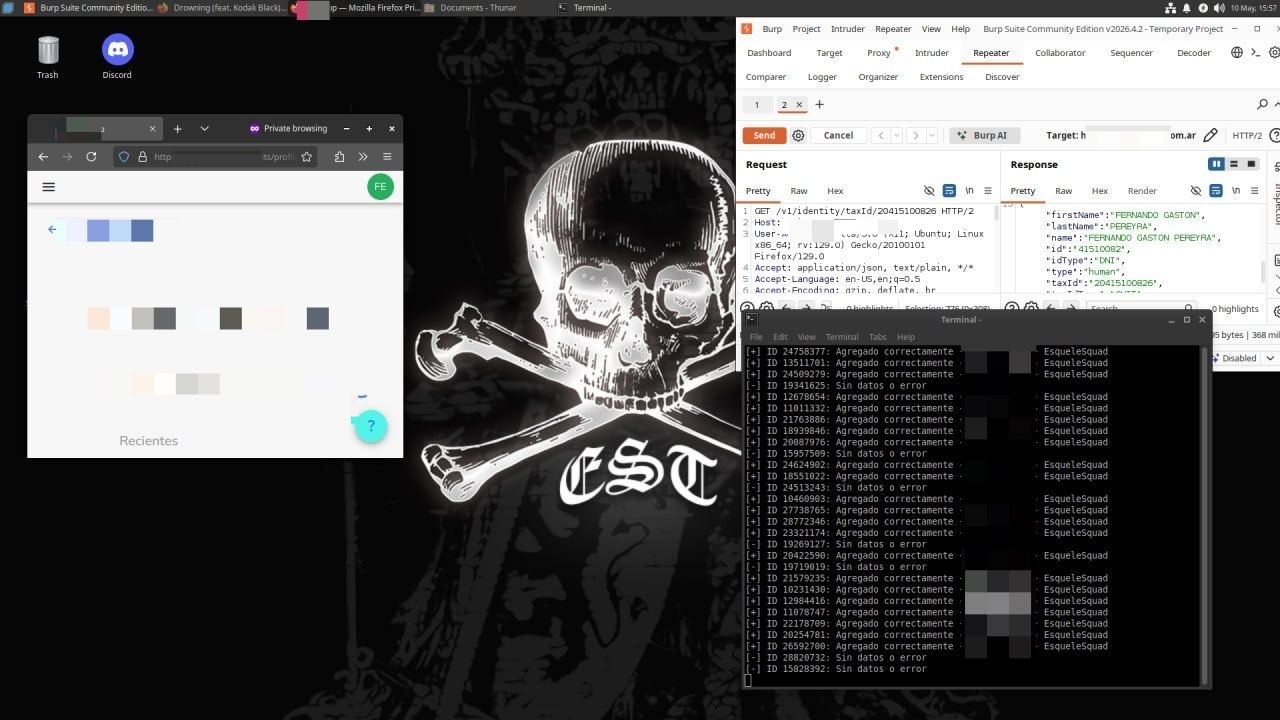
Task: Open the Sequencer tab in Burp
Action: [x=1131, y=53]
